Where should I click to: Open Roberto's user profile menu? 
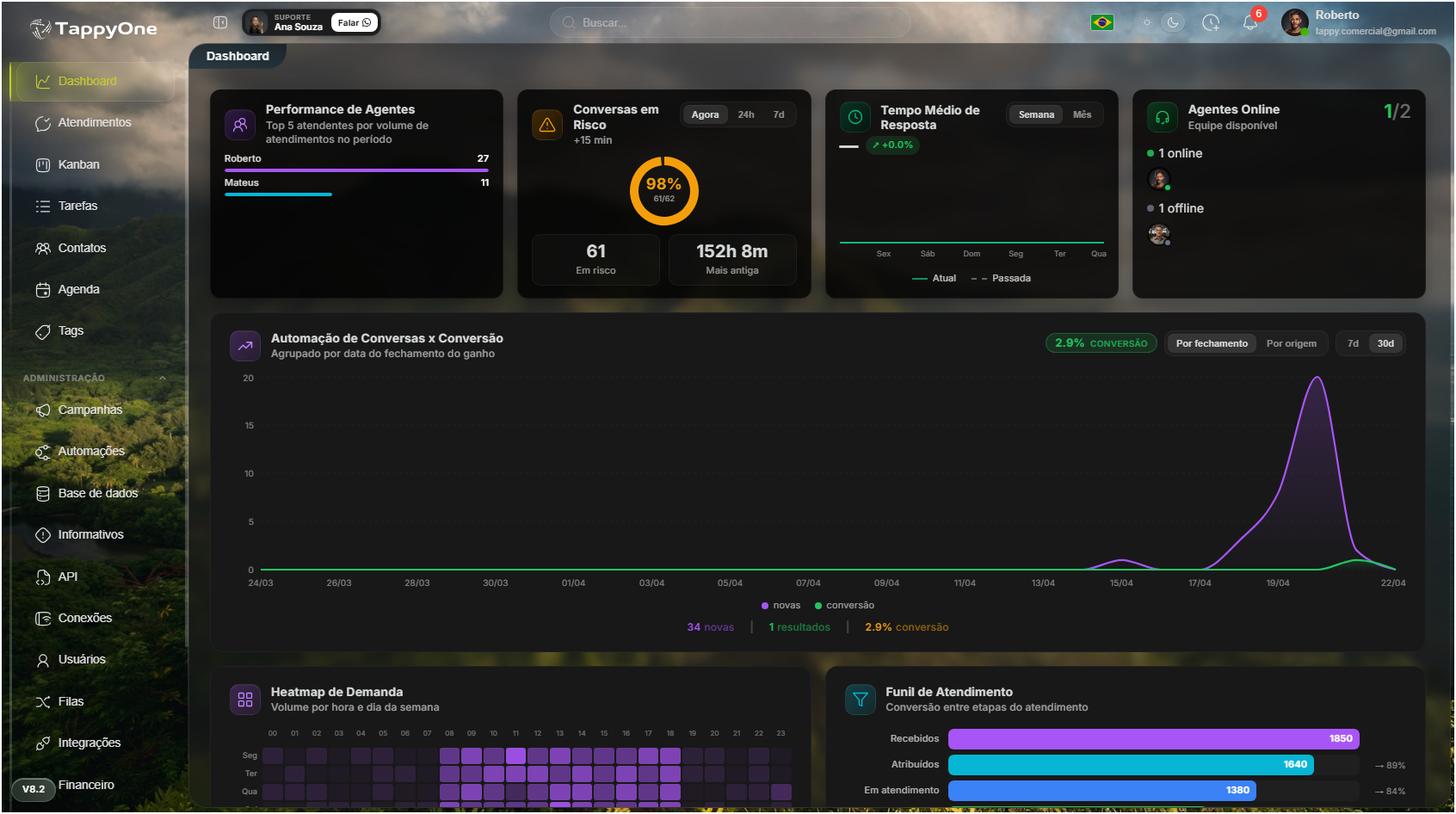click(x=1358, y=22)
